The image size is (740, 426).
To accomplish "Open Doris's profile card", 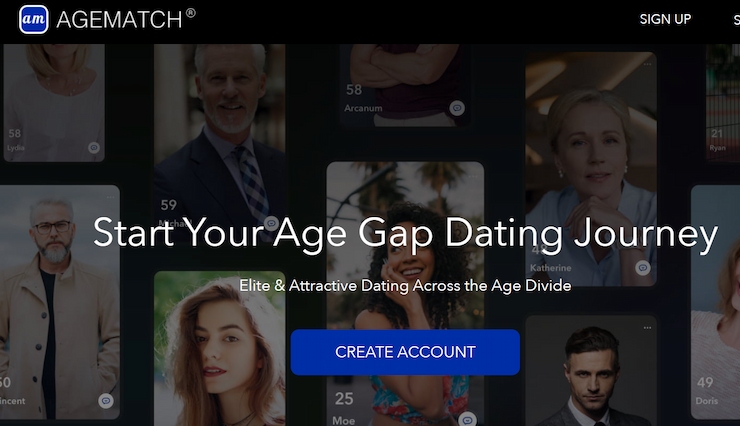I will click(715, 302).
